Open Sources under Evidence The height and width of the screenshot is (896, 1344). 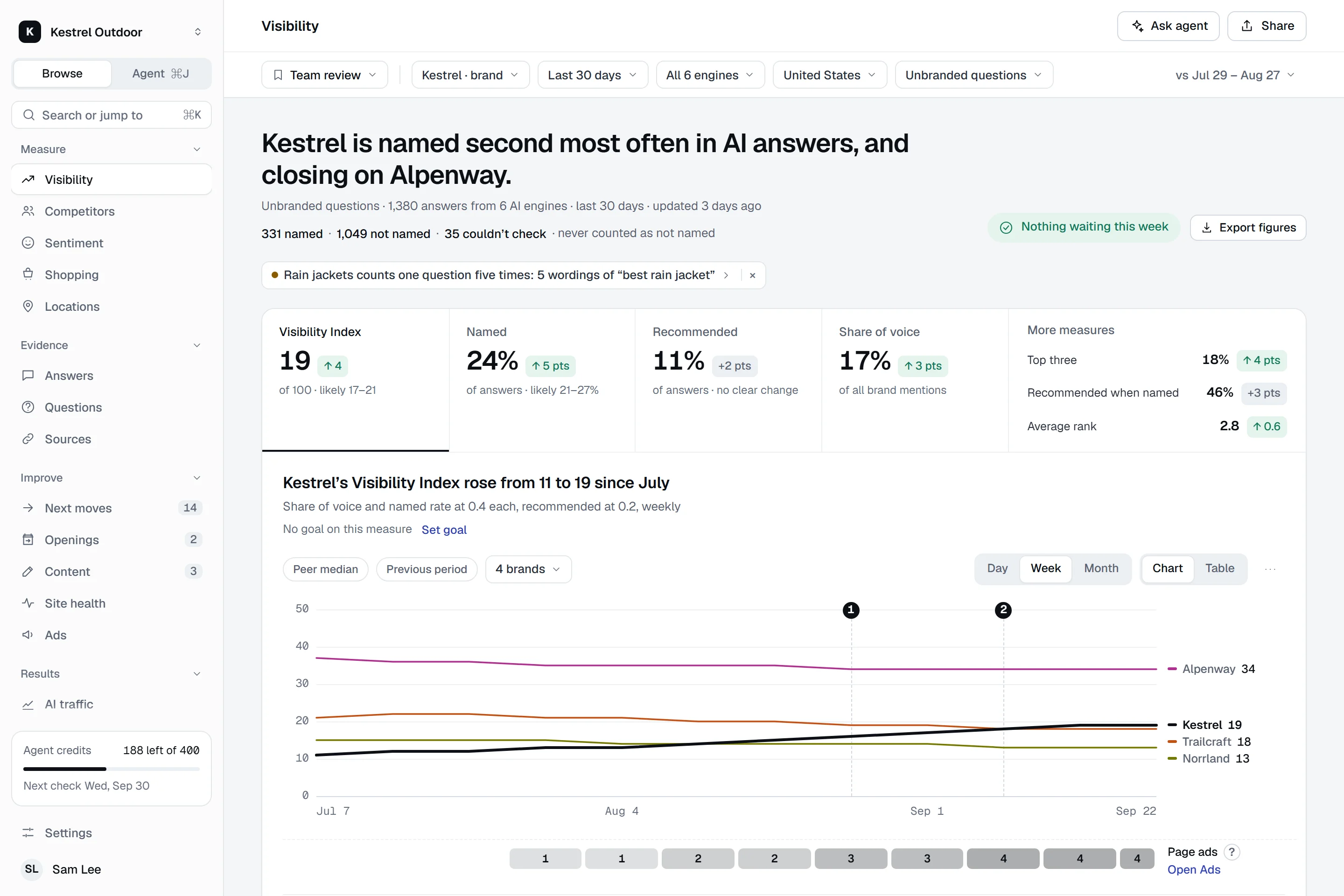[x=112, y=439]
